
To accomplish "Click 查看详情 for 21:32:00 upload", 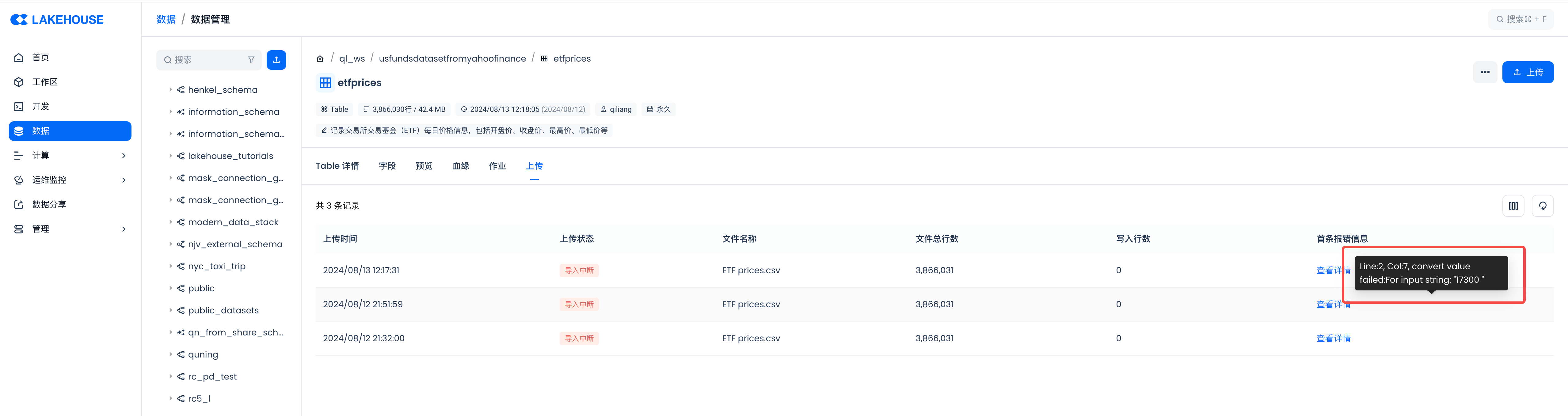I will click(1333, 339).
